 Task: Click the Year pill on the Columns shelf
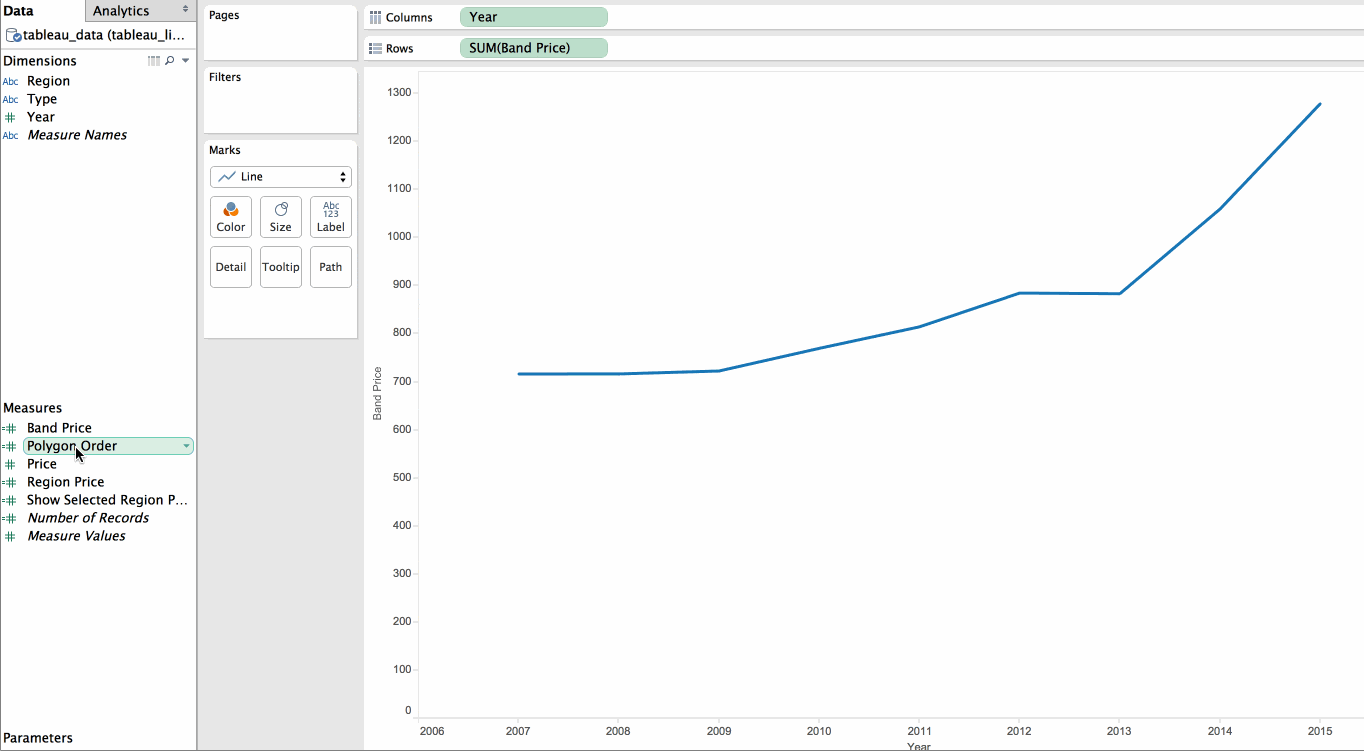[x=533, y=17]
